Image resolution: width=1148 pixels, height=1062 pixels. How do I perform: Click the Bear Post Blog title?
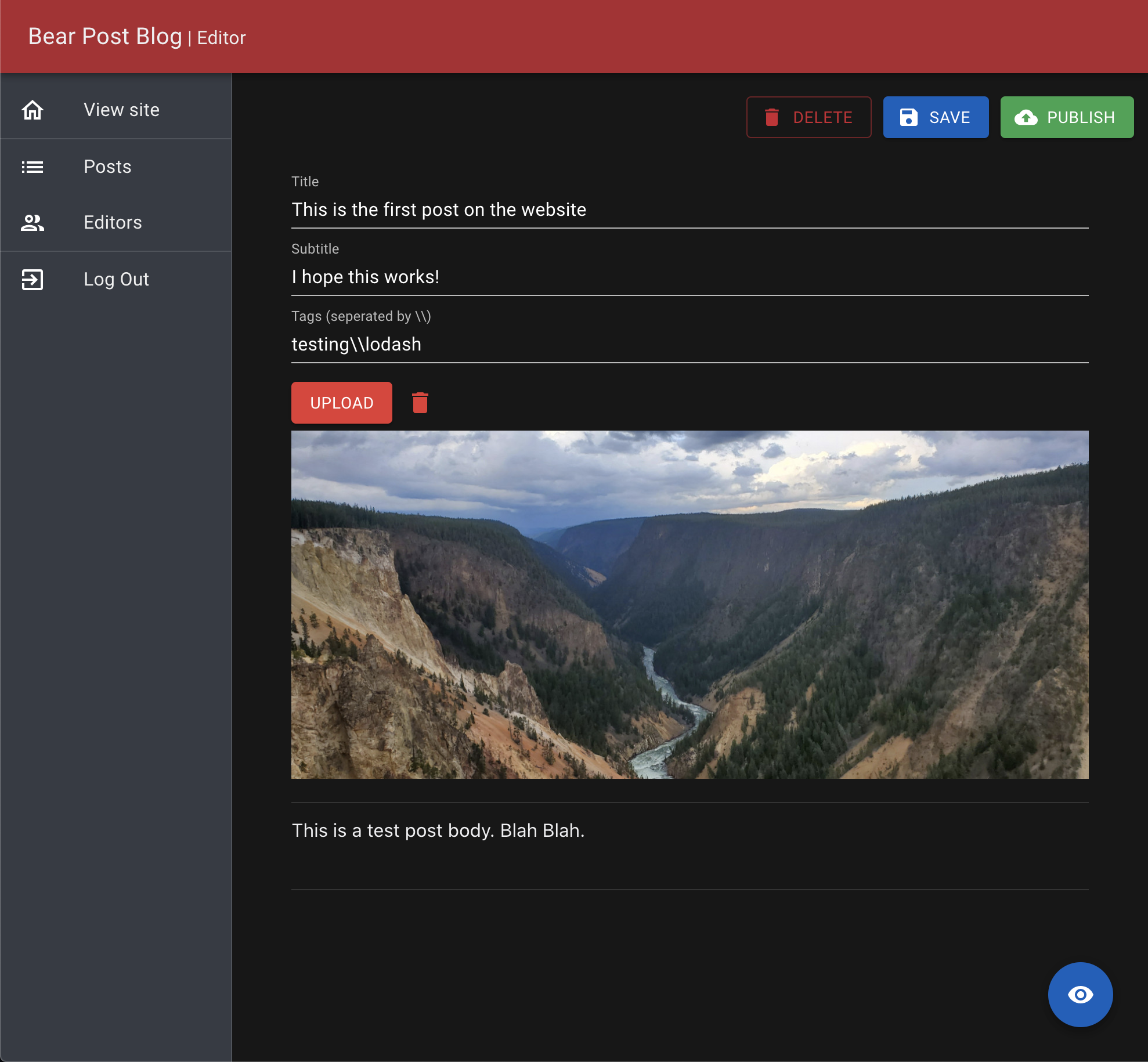[105, 37]
